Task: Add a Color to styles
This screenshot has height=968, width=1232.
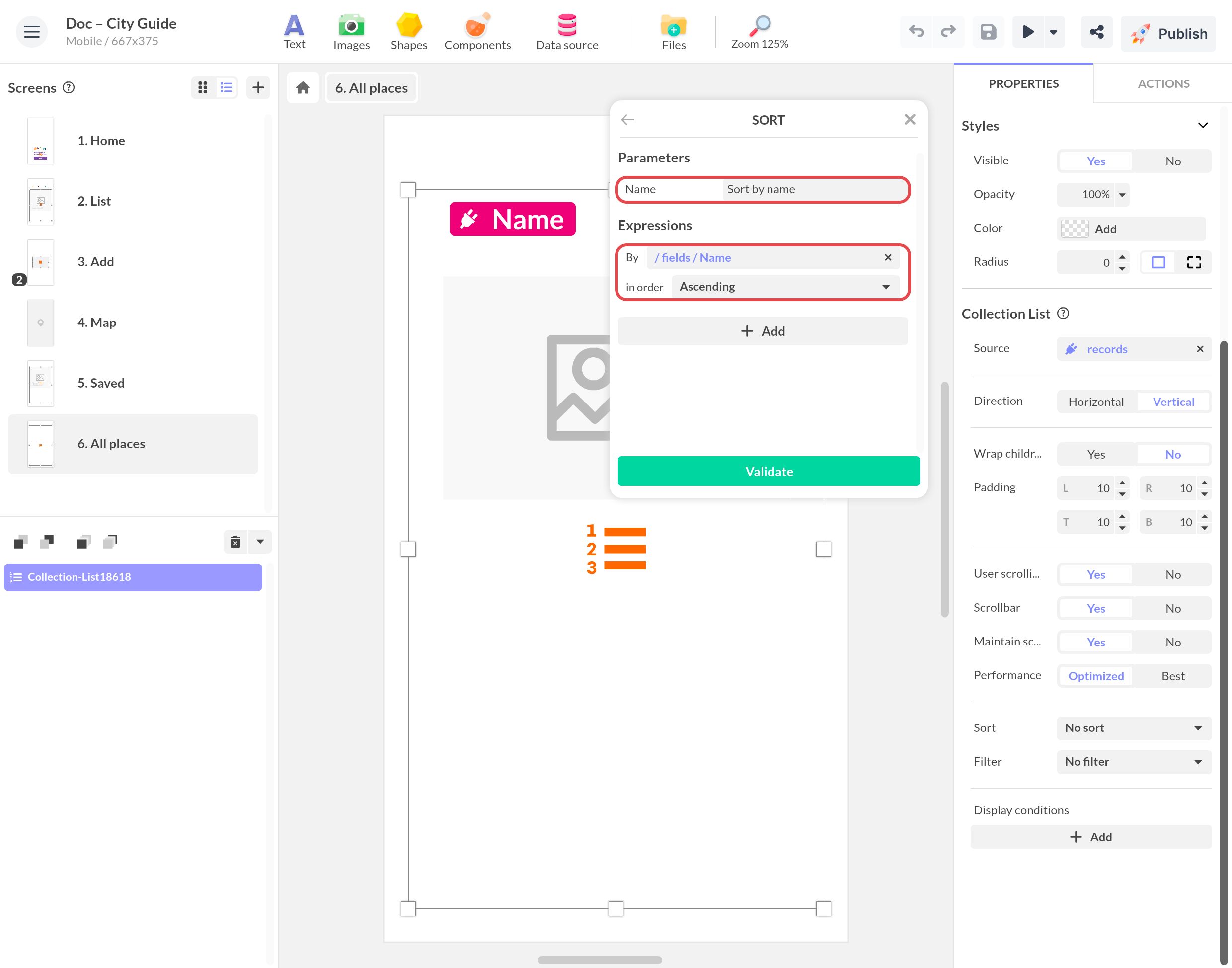Action: click(1131, 229)
